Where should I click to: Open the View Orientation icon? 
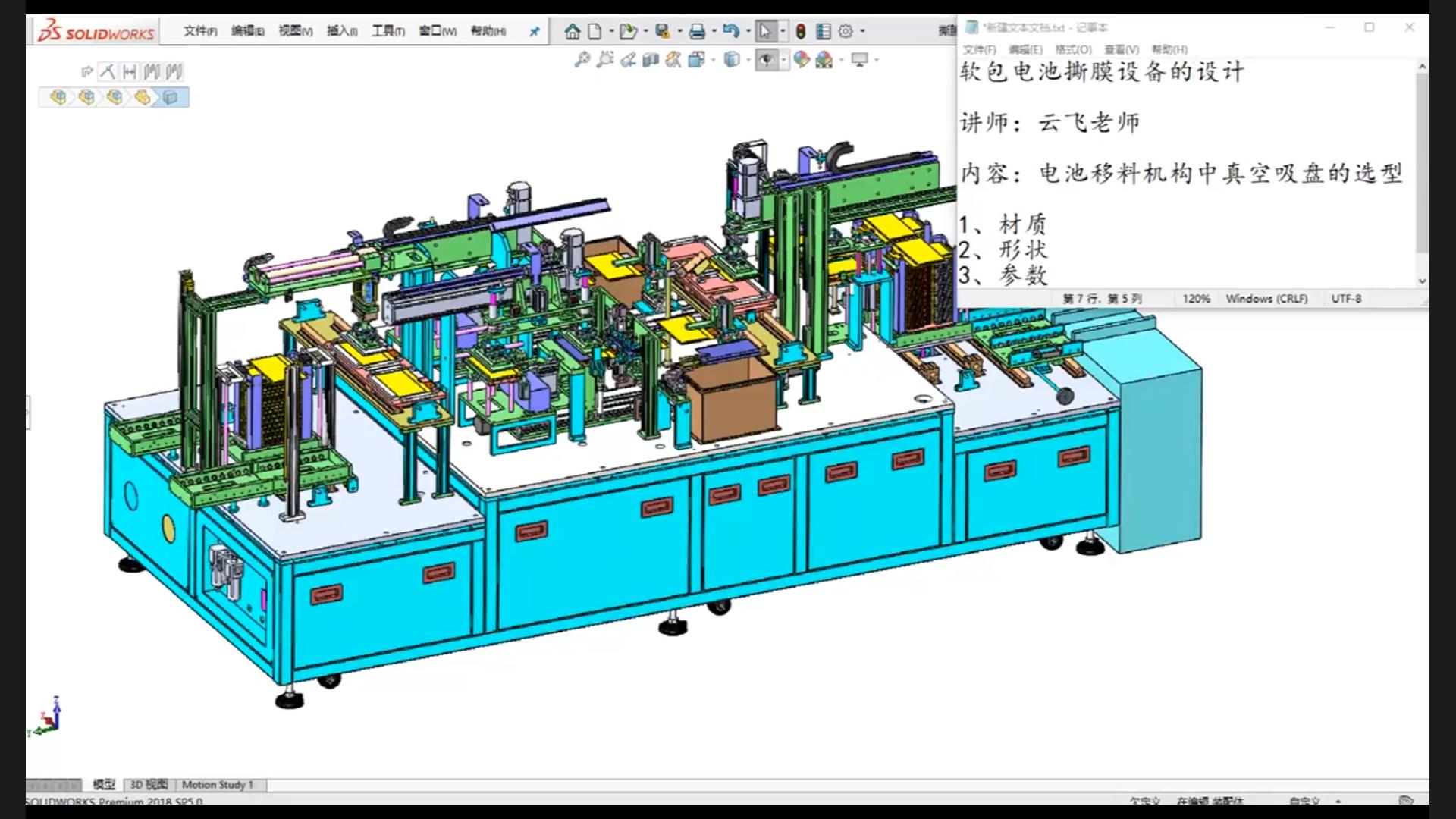pos(696,59)
